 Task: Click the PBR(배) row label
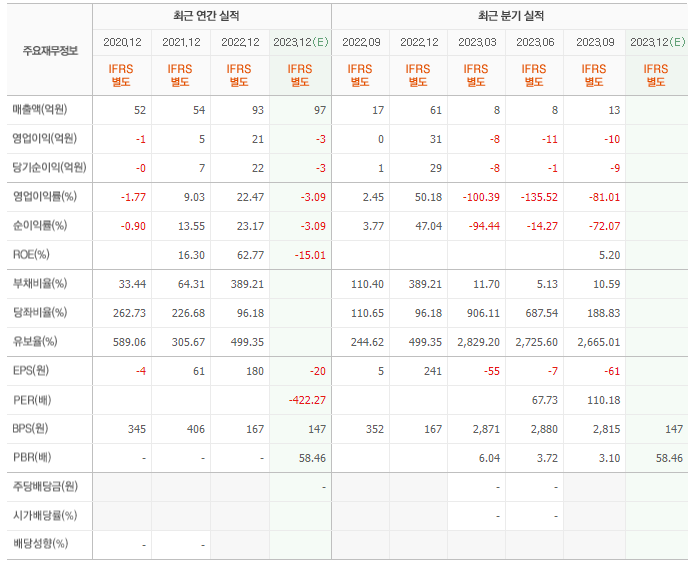click(32, 457)
